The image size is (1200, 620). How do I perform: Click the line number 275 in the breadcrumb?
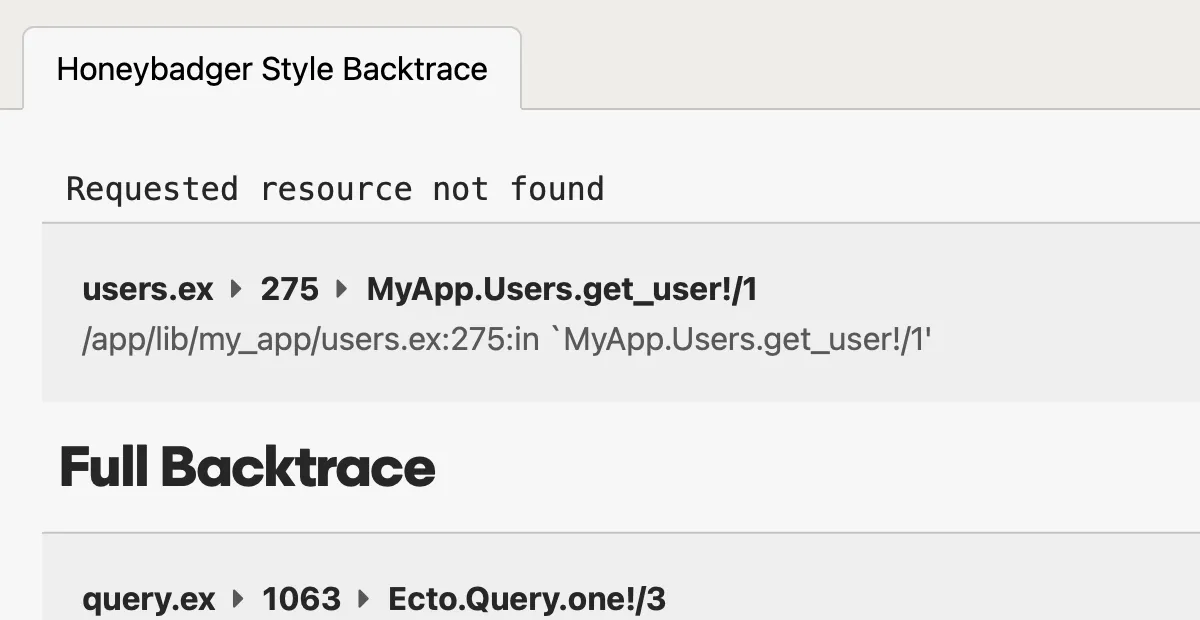click(288, 289)
